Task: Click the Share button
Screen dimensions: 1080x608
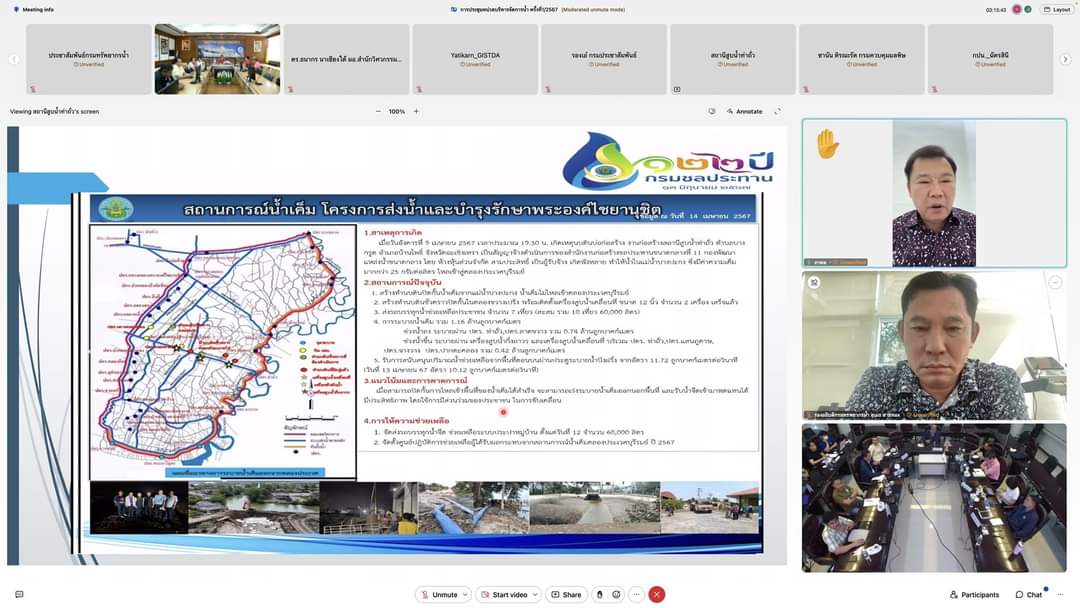Action: point(566,594)
